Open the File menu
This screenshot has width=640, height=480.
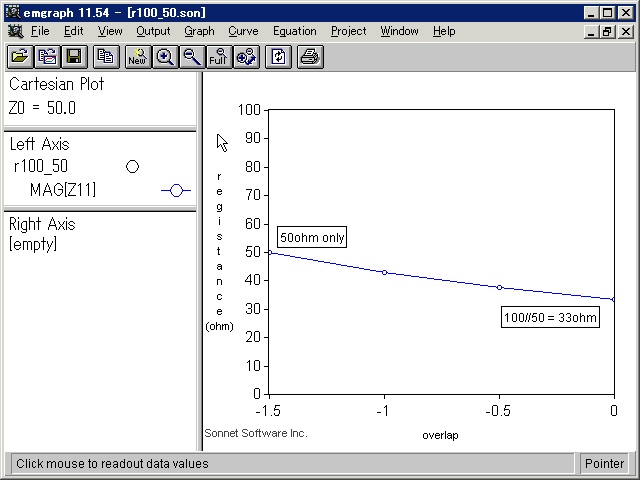pos(40,31)
